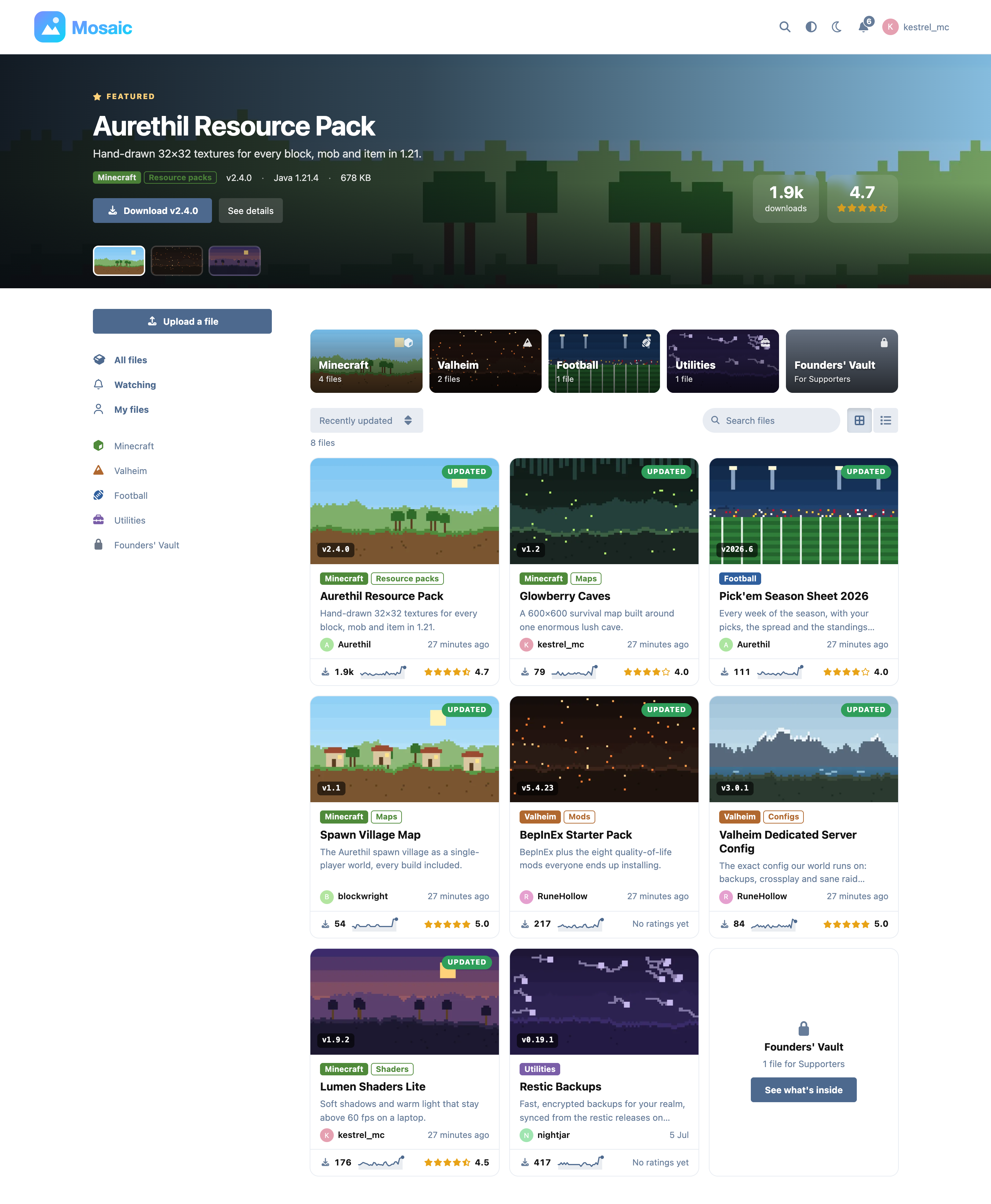Viewport: 991px width, 1204px height.
Task: Toggle dark mode moon icon
Action: 837,27
